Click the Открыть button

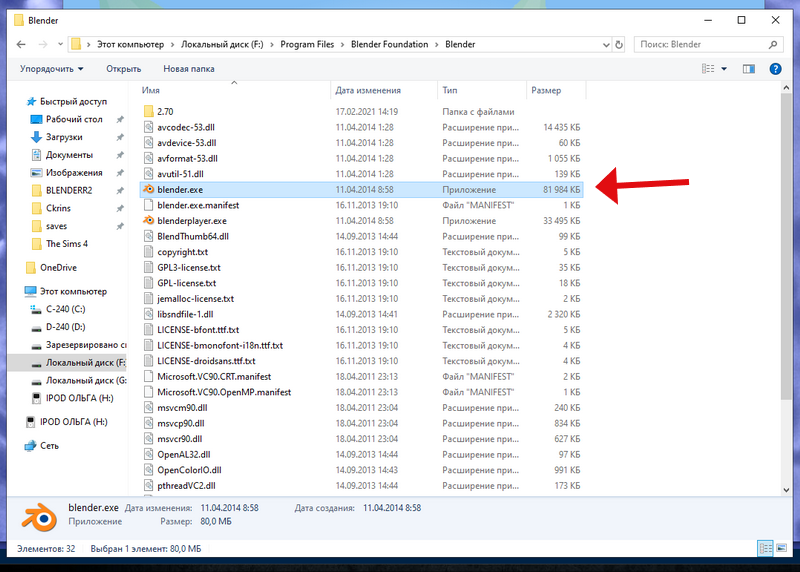[x=123, y=69]
